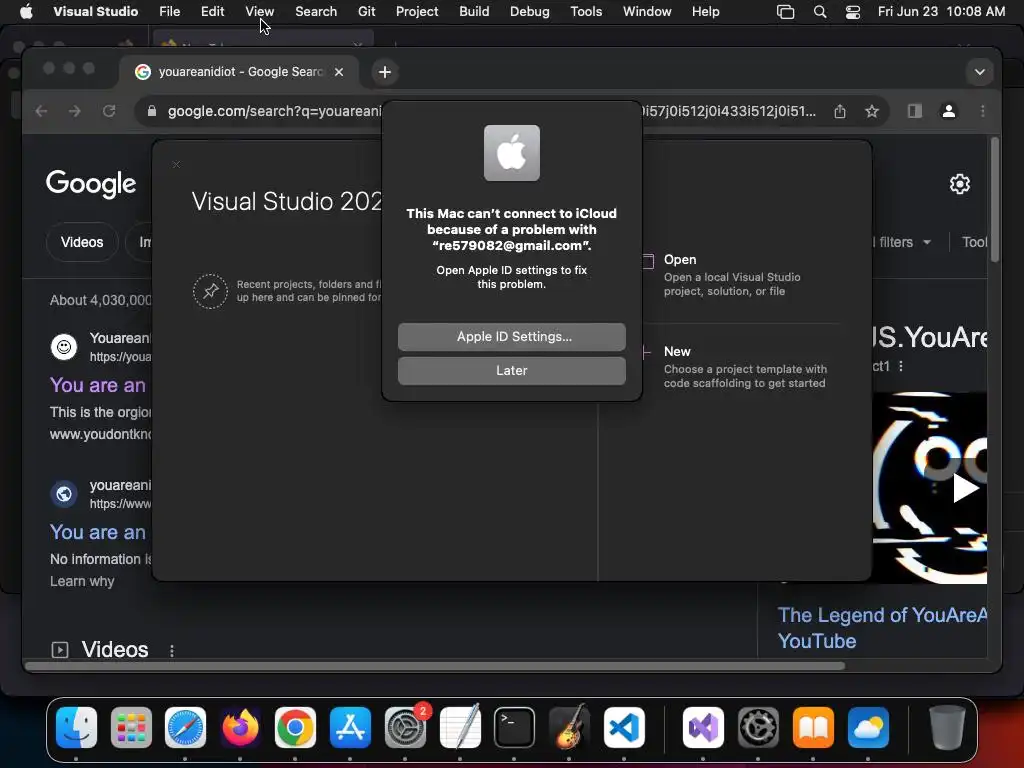Click the Apple menu logo
The width and height of the screenshot is (1024, 768).
click(x=26, y=11)
